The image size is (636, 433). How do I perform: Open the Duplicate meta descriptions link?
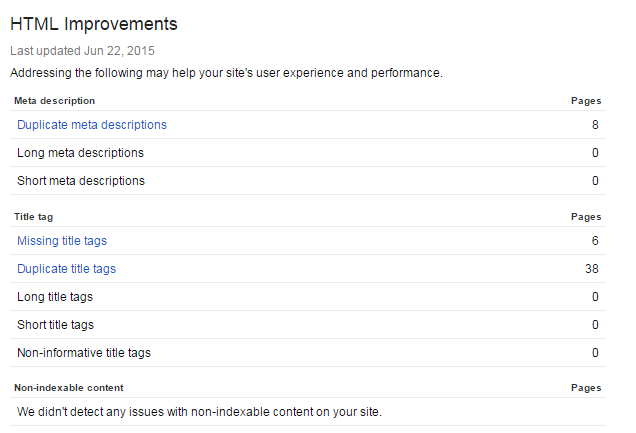(92, 124)
